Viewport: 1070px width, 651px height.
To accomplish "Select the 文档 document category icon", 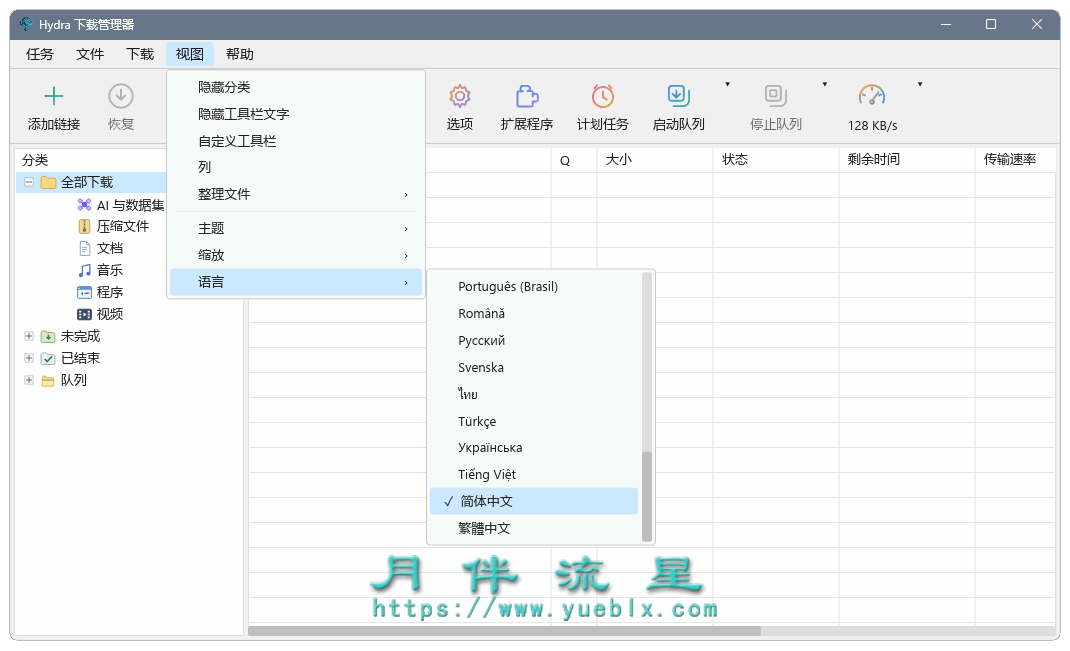I will 84,248.
